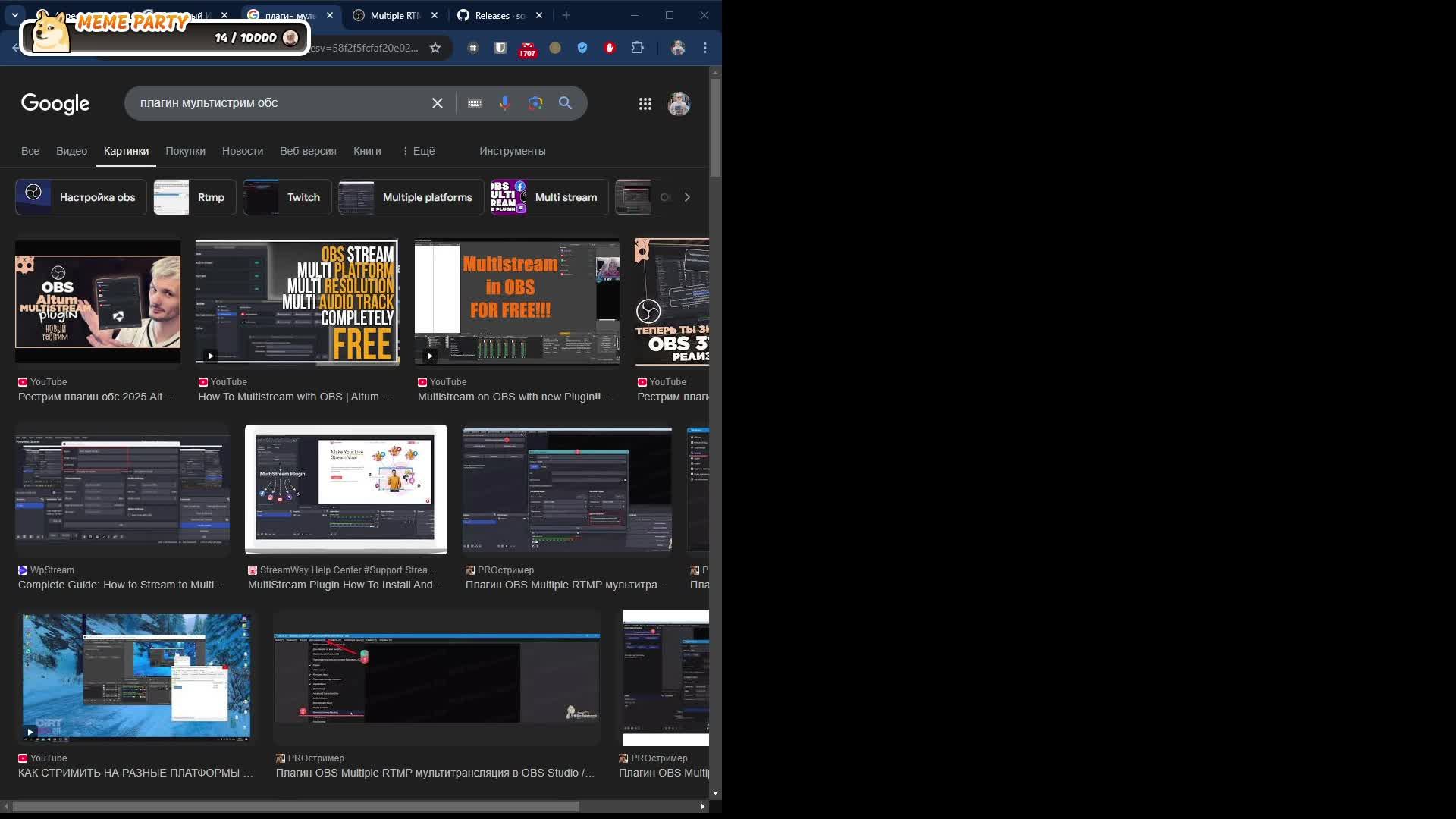Open the browser extensions puzzle icon
Image resolution: width=1456 pixels, height=819 pixels.
(x=638, y=48)
